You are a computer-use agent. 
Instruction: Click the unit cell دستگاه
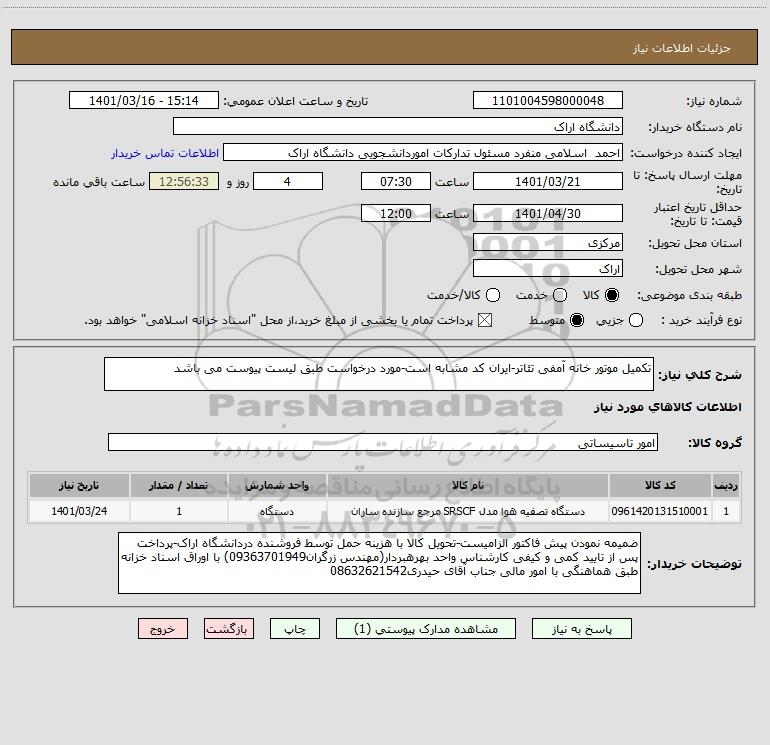tap(277, 511)
